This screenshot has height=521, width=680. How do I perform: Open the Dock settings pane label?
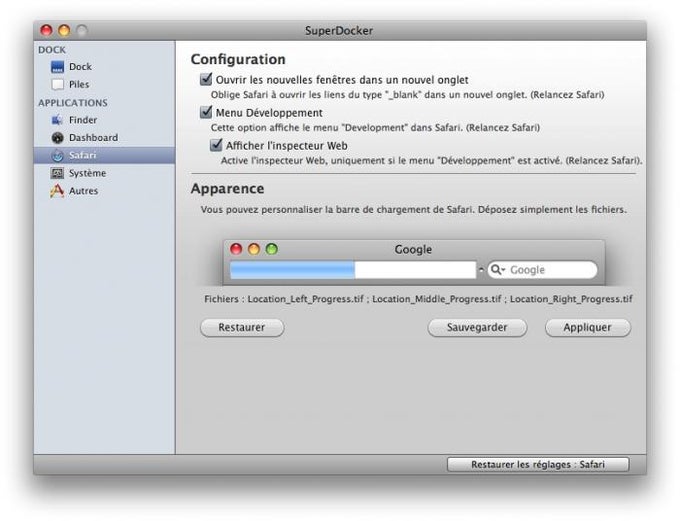coord(80,67)
